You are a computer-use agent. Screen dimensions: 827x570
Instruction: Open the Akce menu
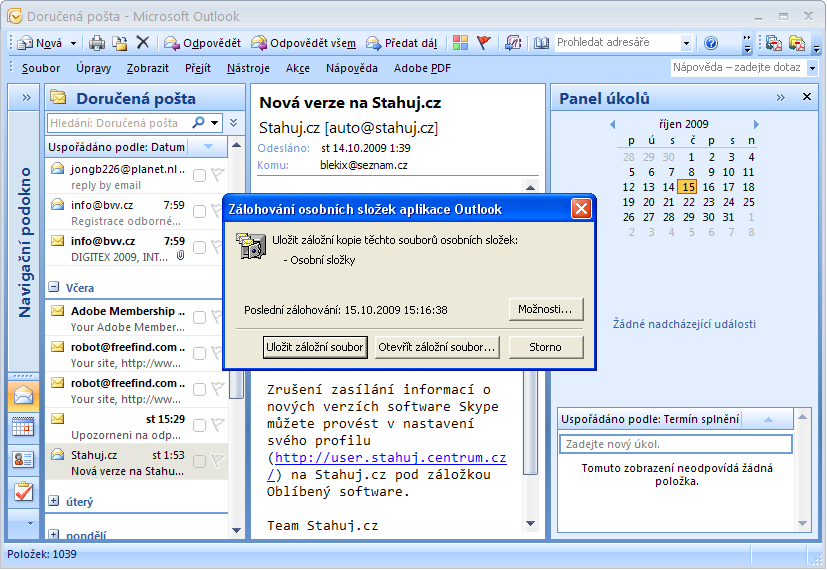[297, 68]
